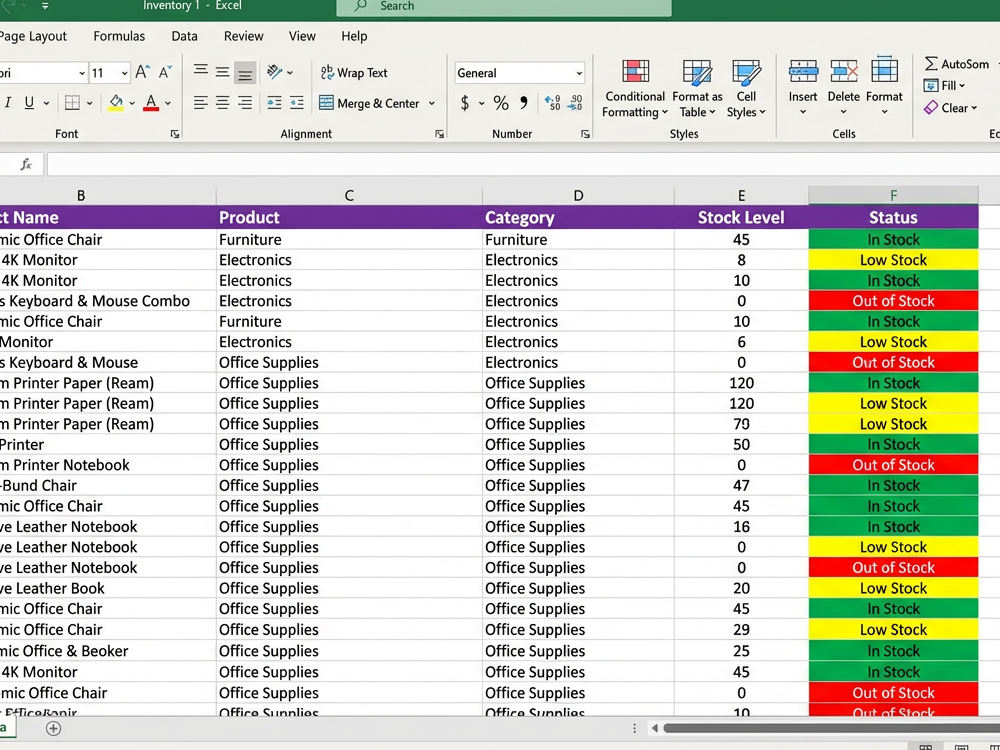Open the Alignment dialog launcher
Viewport: 1000px width, 750px height.
(439, 134)
